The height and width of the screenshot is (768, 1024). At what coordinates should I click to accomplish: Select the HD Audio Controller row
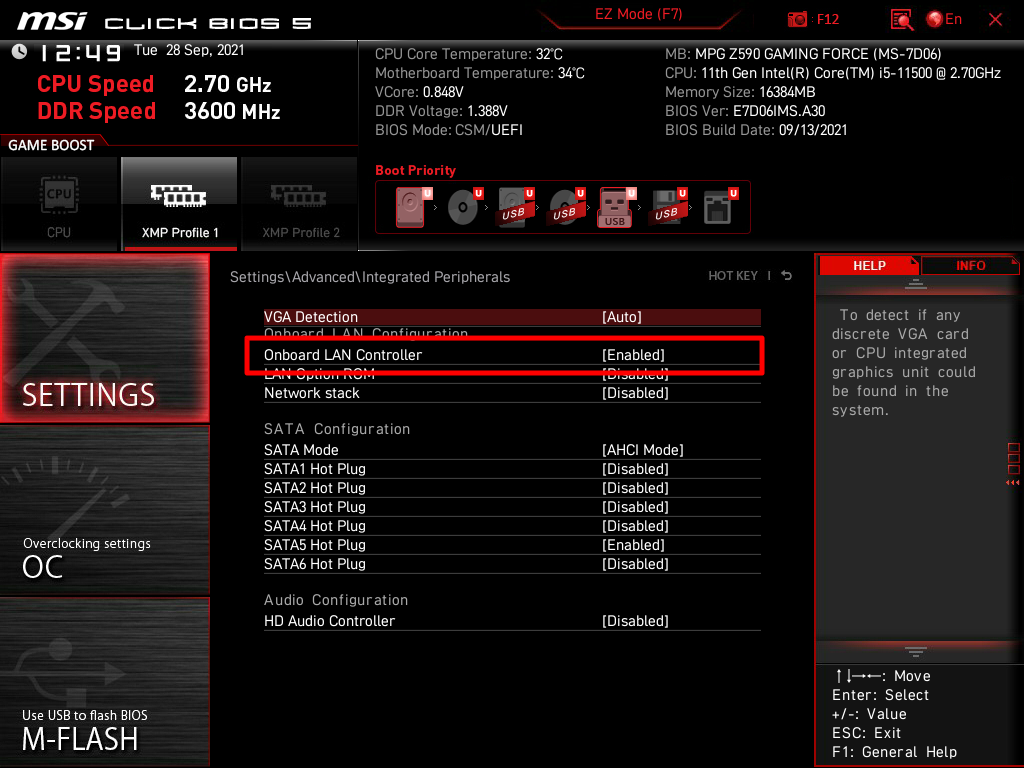pyautogui.click(x=330, y=621)
